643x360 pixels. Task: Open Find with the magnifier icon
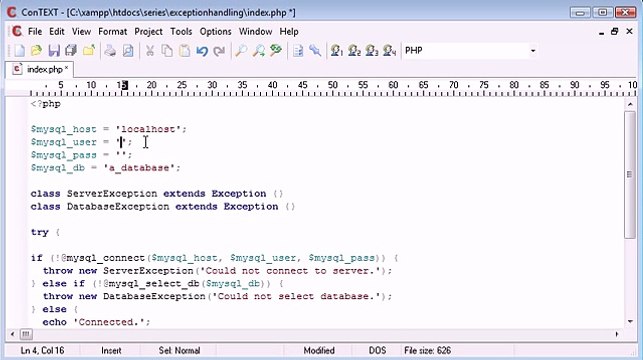241,51
